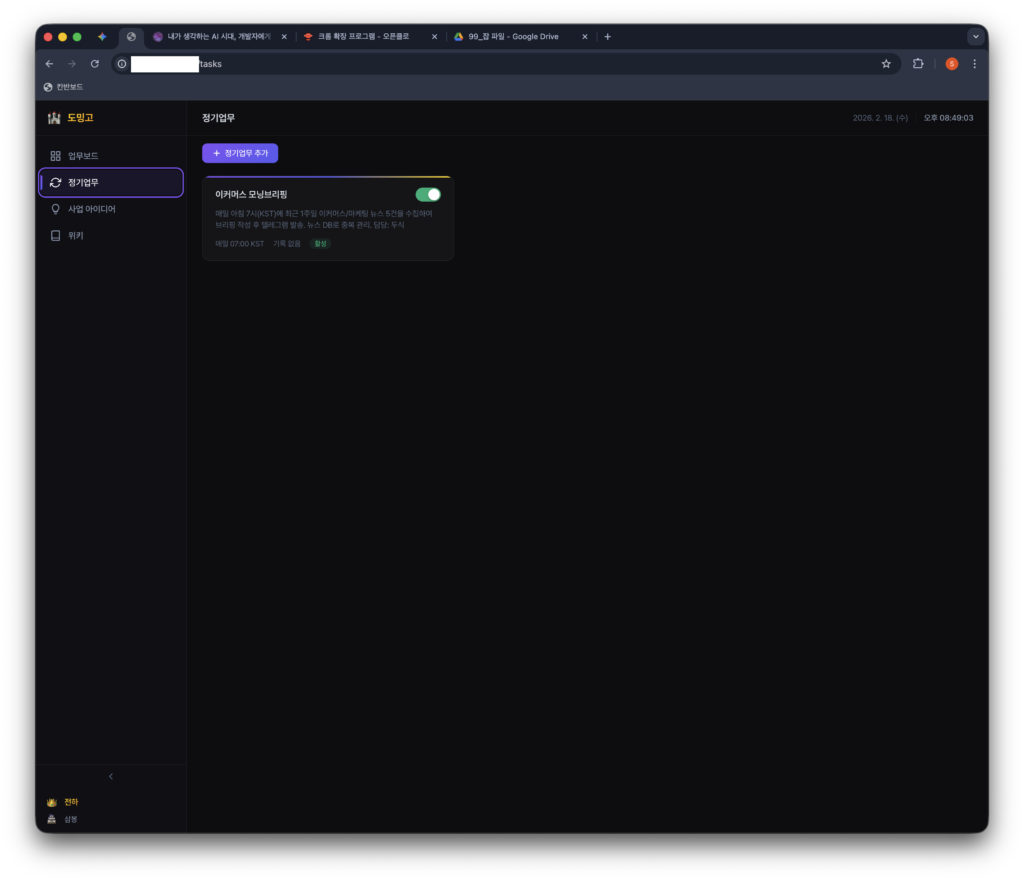Reload the page with the refresh icon

[x=95, y=64]
